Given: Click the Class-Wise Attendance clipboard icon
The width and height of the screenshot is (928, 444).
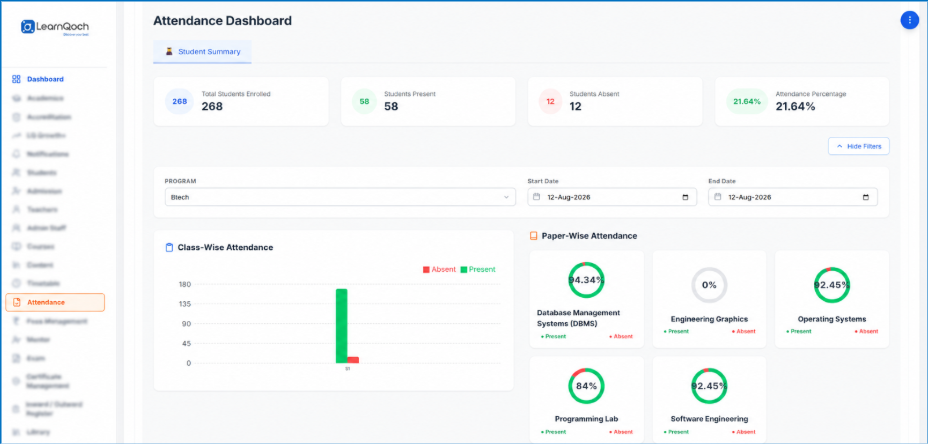Looking at the screenshot, I should click(169, 247).
